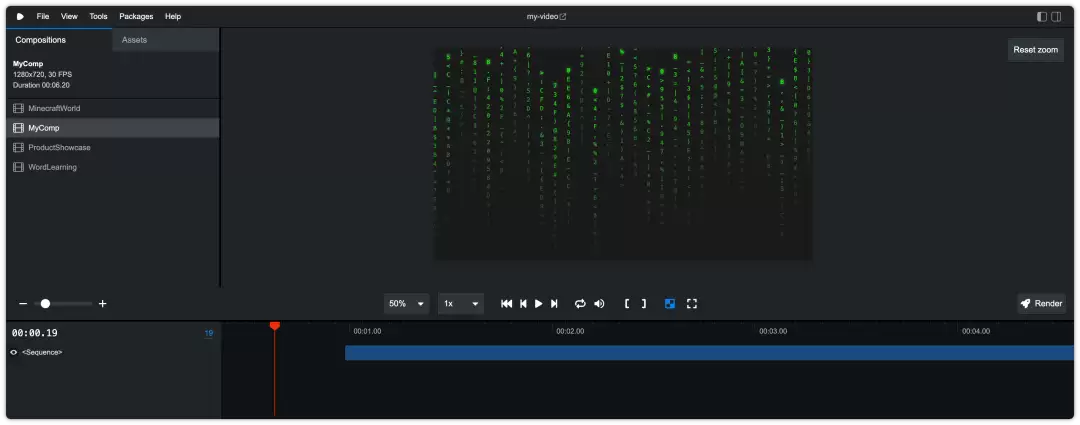Select the ProductShowcase composition
Viewport: 1080px width, 425px height.
[113, 147]
